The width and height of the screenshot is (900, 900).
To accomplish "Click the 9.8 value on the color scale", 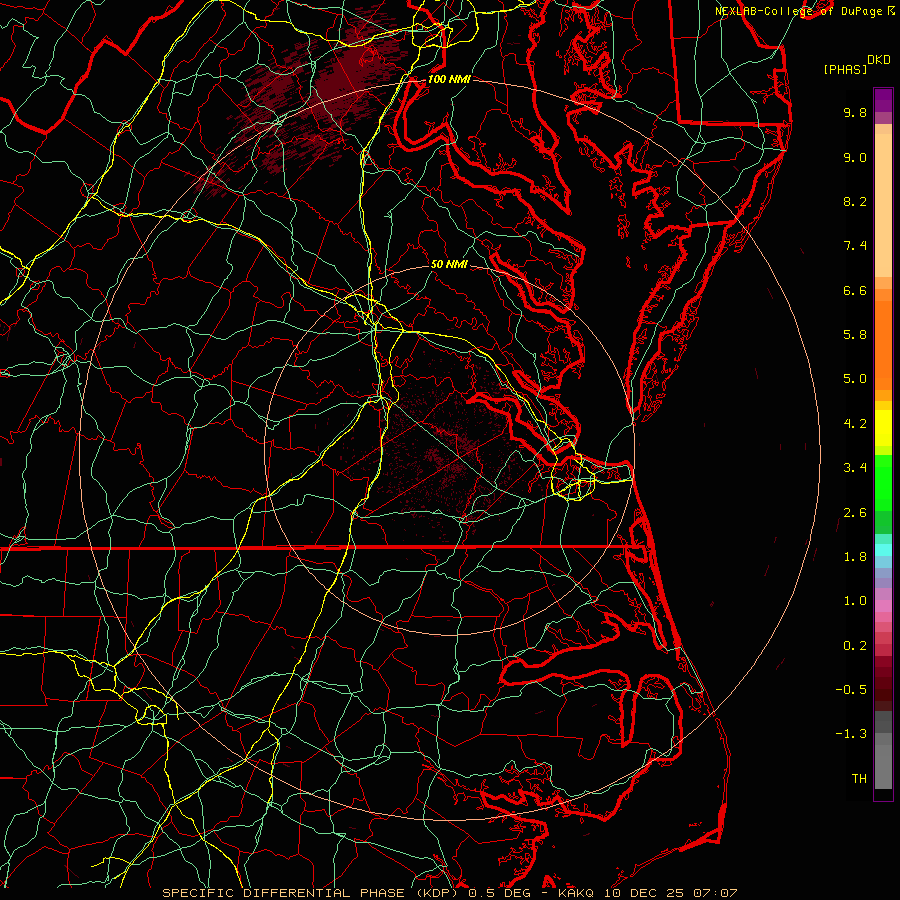I will click(x=855, y=112).
